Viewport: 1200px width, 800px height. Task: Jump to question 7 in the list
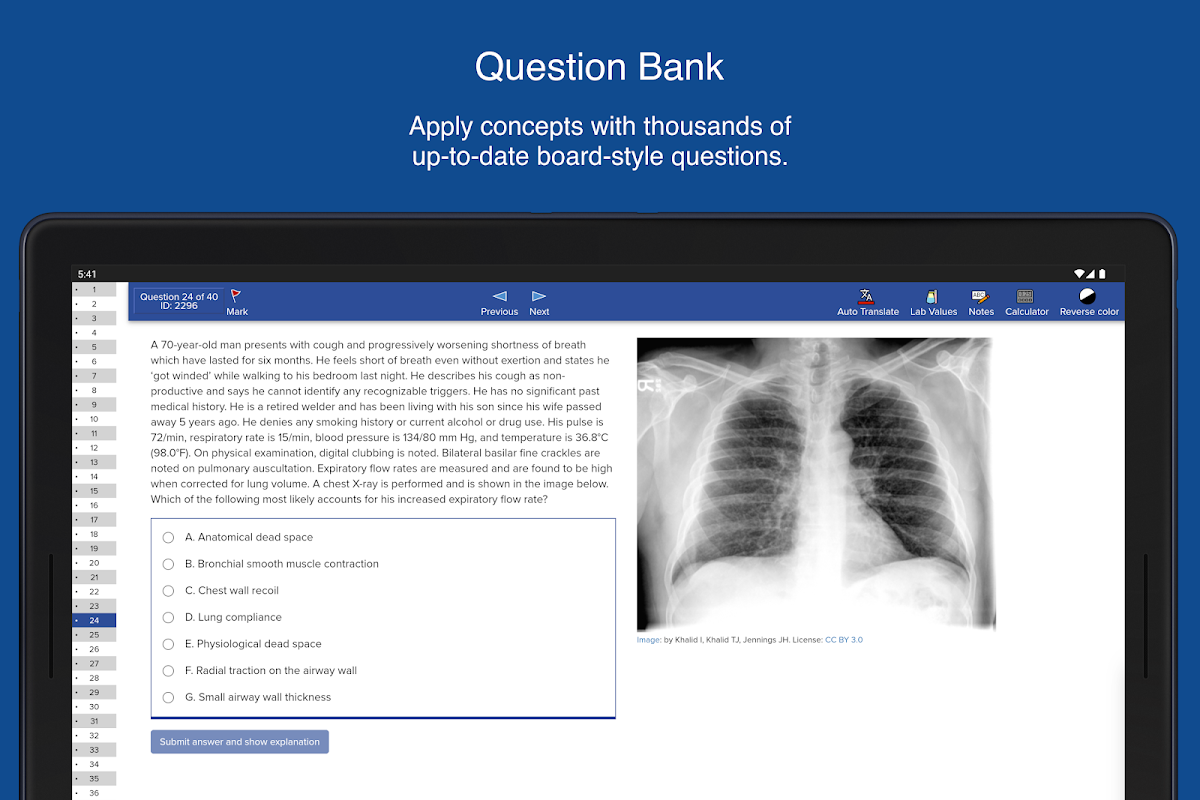(x=94, y=376)
